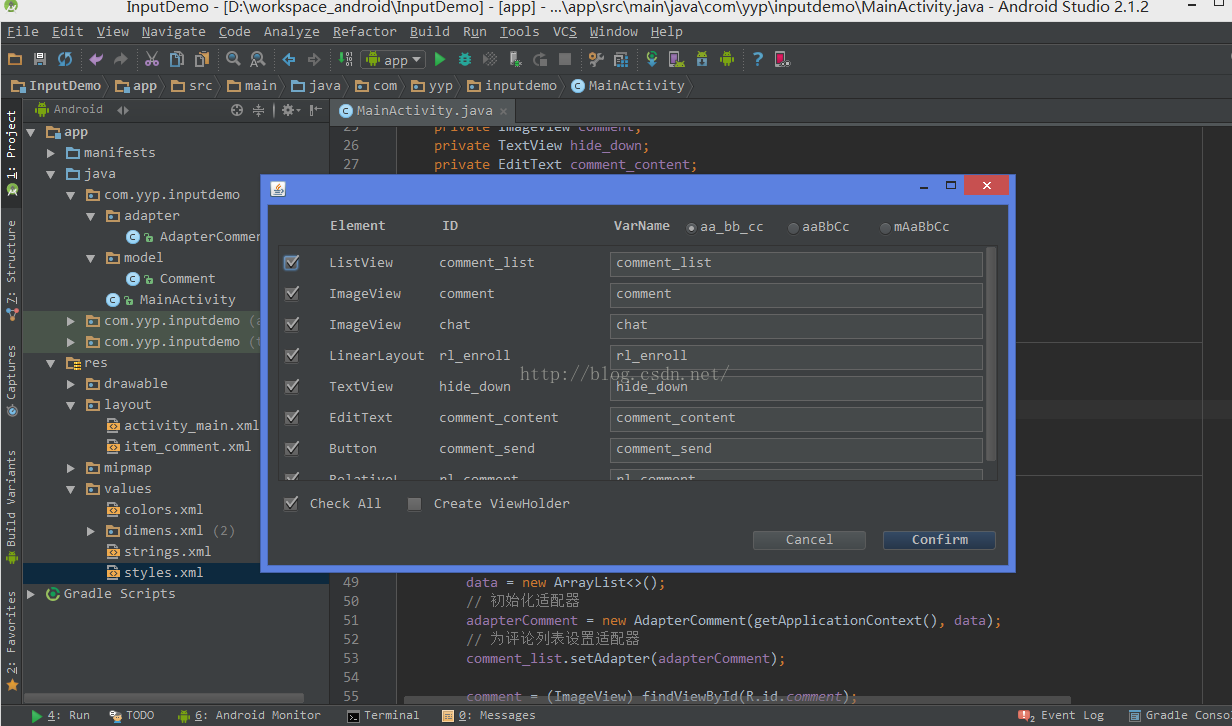
Task: Click the green Run app button
Action: 440,60
